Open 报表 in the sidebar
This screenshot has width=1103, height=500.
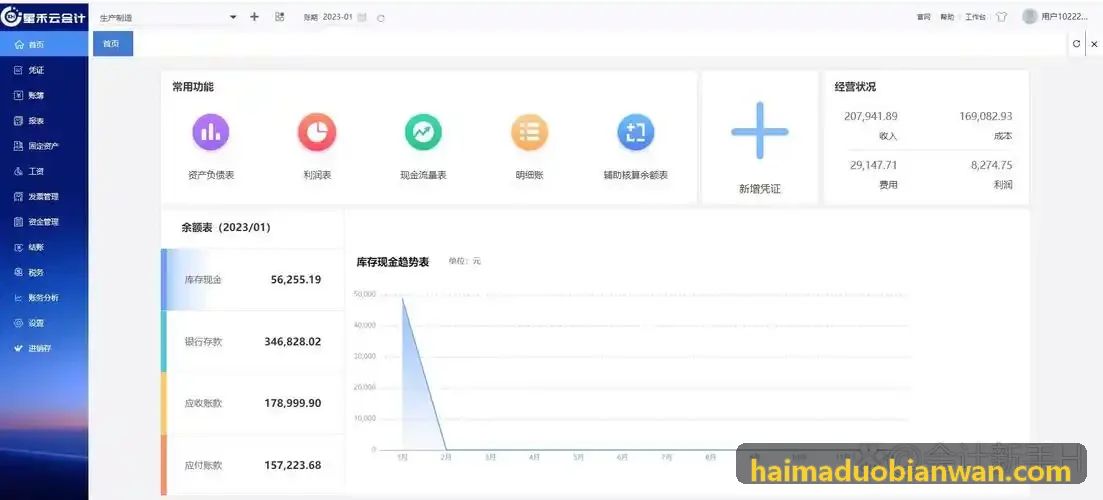click(x=44, y=121)
